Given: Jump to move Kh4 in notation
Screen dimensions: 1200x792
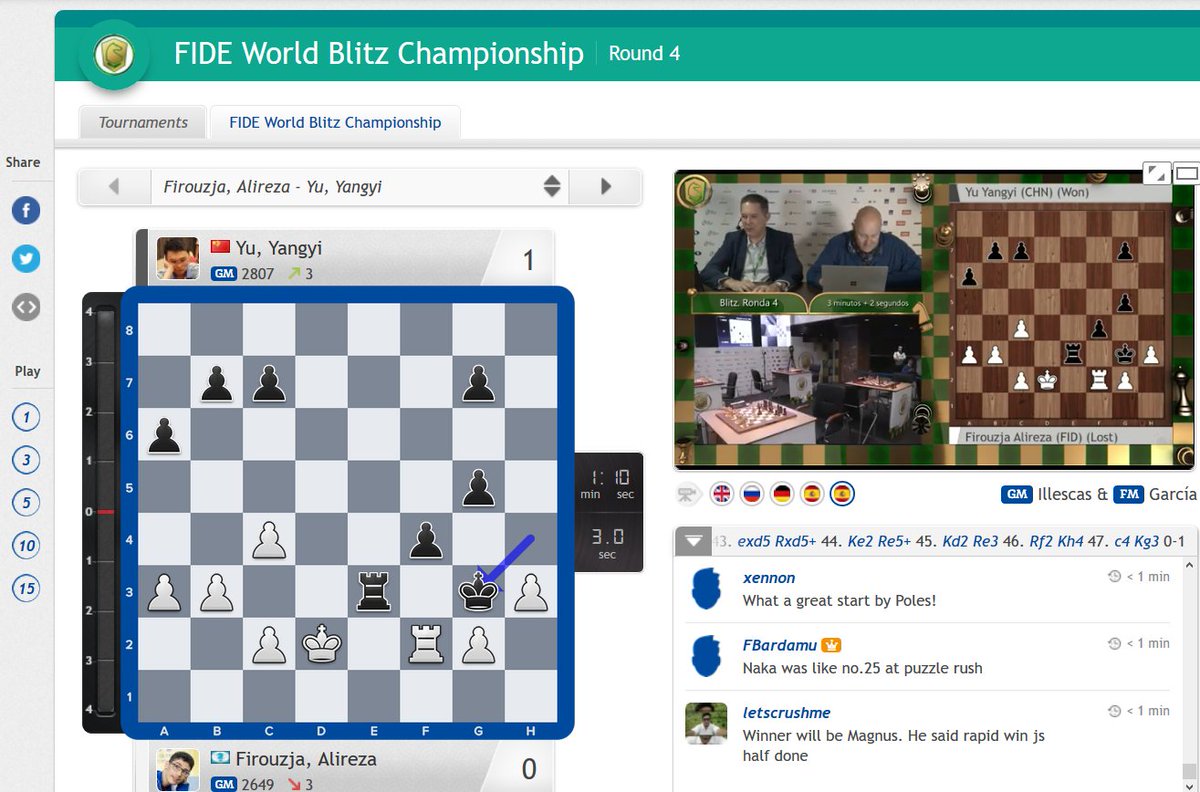Looking at the screenshot, I should coord(1071,542).
